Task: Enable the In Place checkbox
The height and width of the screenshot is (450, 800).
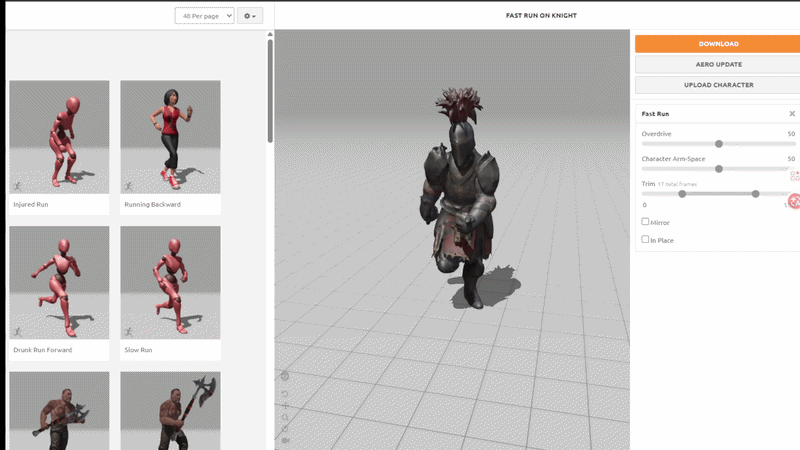Action: click(x=645, y=239)
